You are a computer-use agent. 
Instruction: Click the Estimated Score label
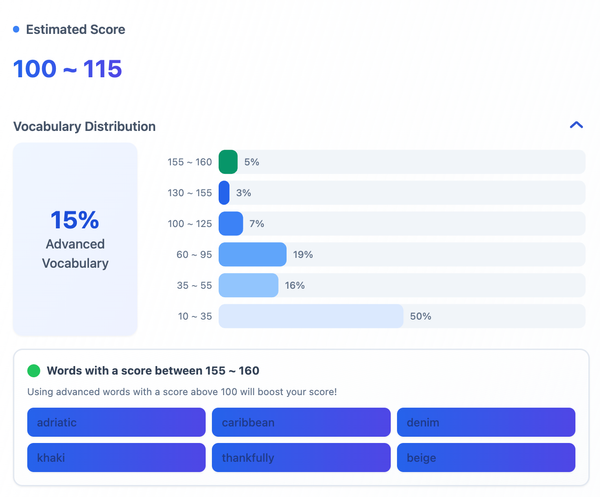pos(75,30)
